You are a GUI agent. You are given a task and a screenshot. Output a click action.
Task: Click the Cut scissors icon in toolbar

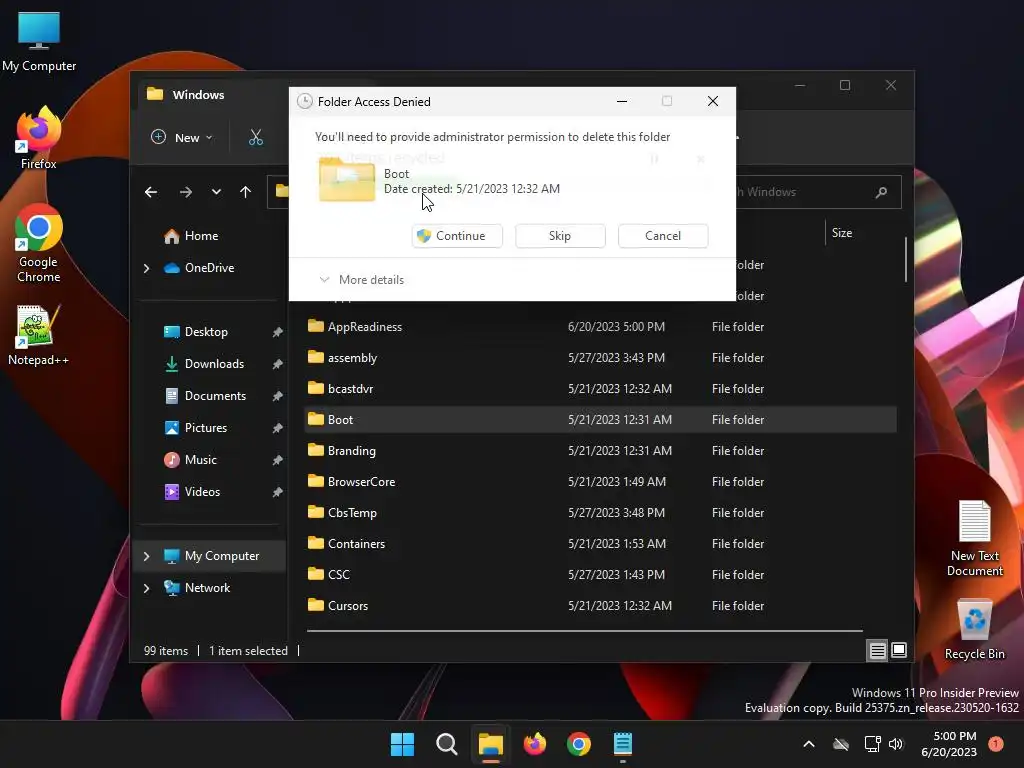[x=256, y=137]
